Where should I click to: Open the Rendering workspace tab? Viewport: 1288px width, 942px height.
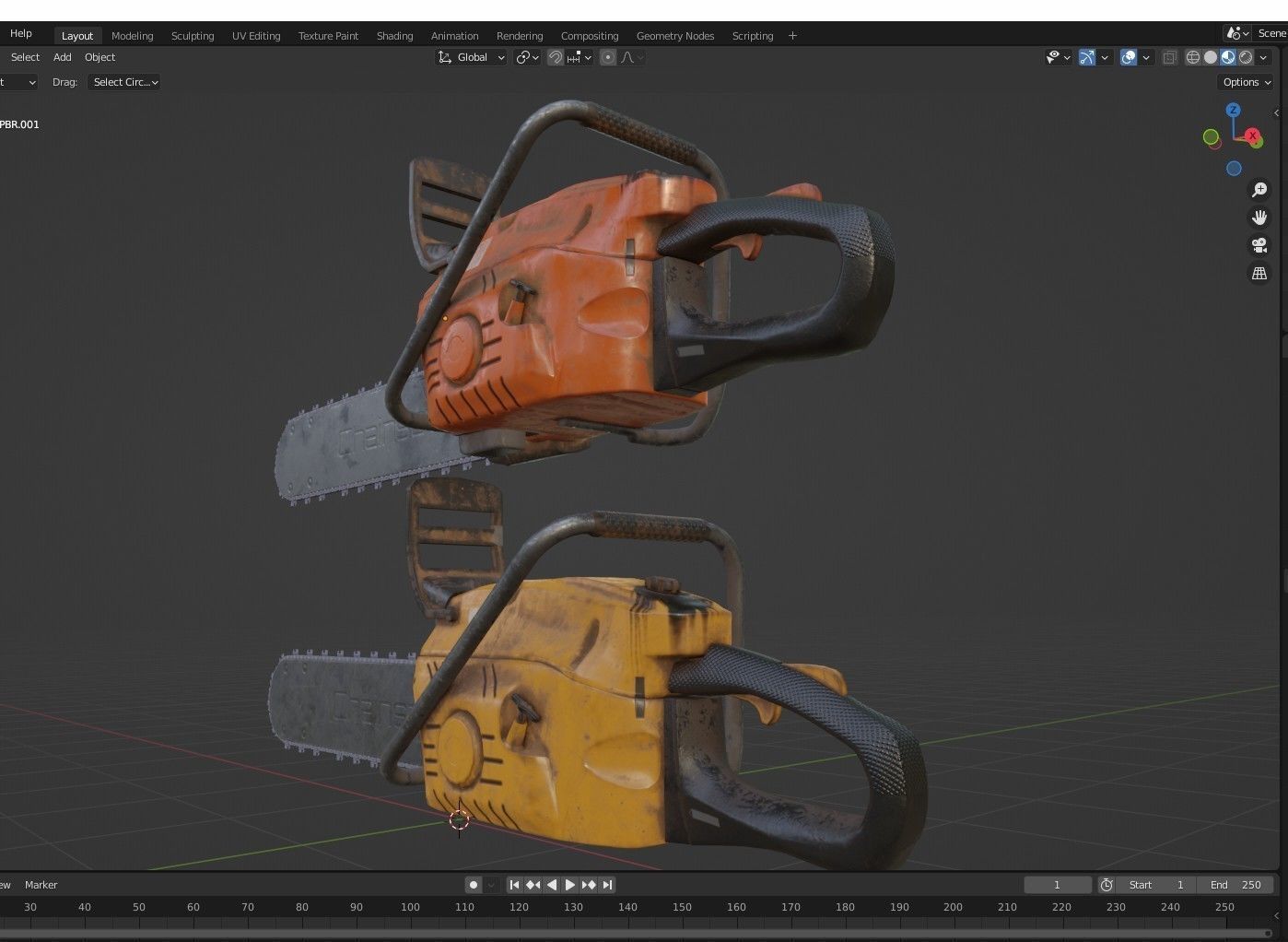tap(520, 36)
